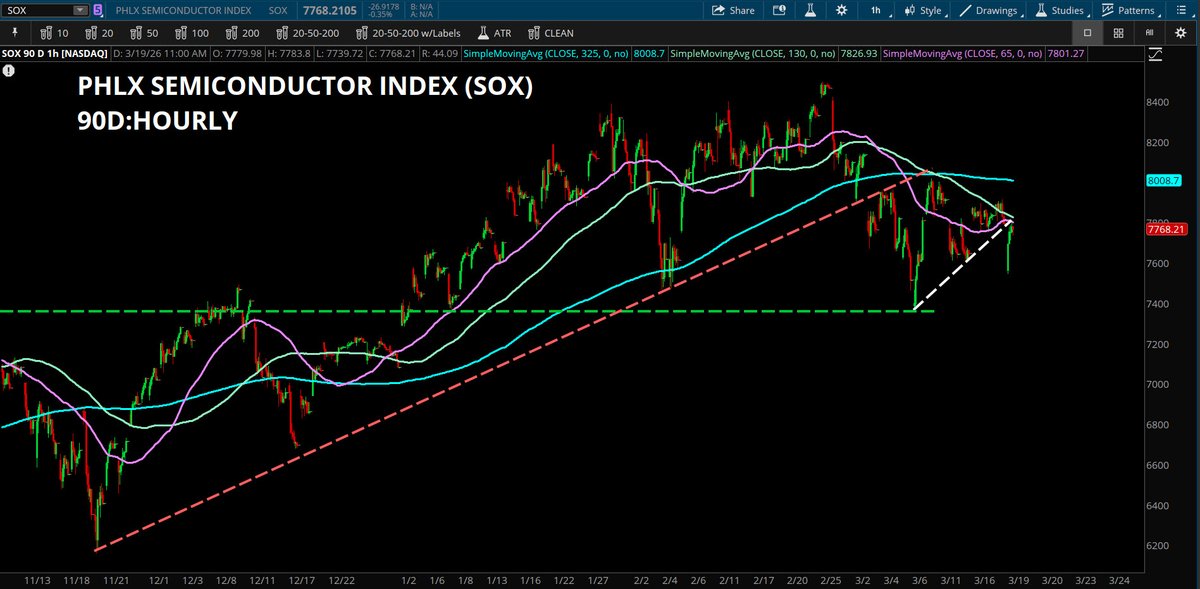Apply the 50 study set
1200x589 pixels.
point(145,33)
